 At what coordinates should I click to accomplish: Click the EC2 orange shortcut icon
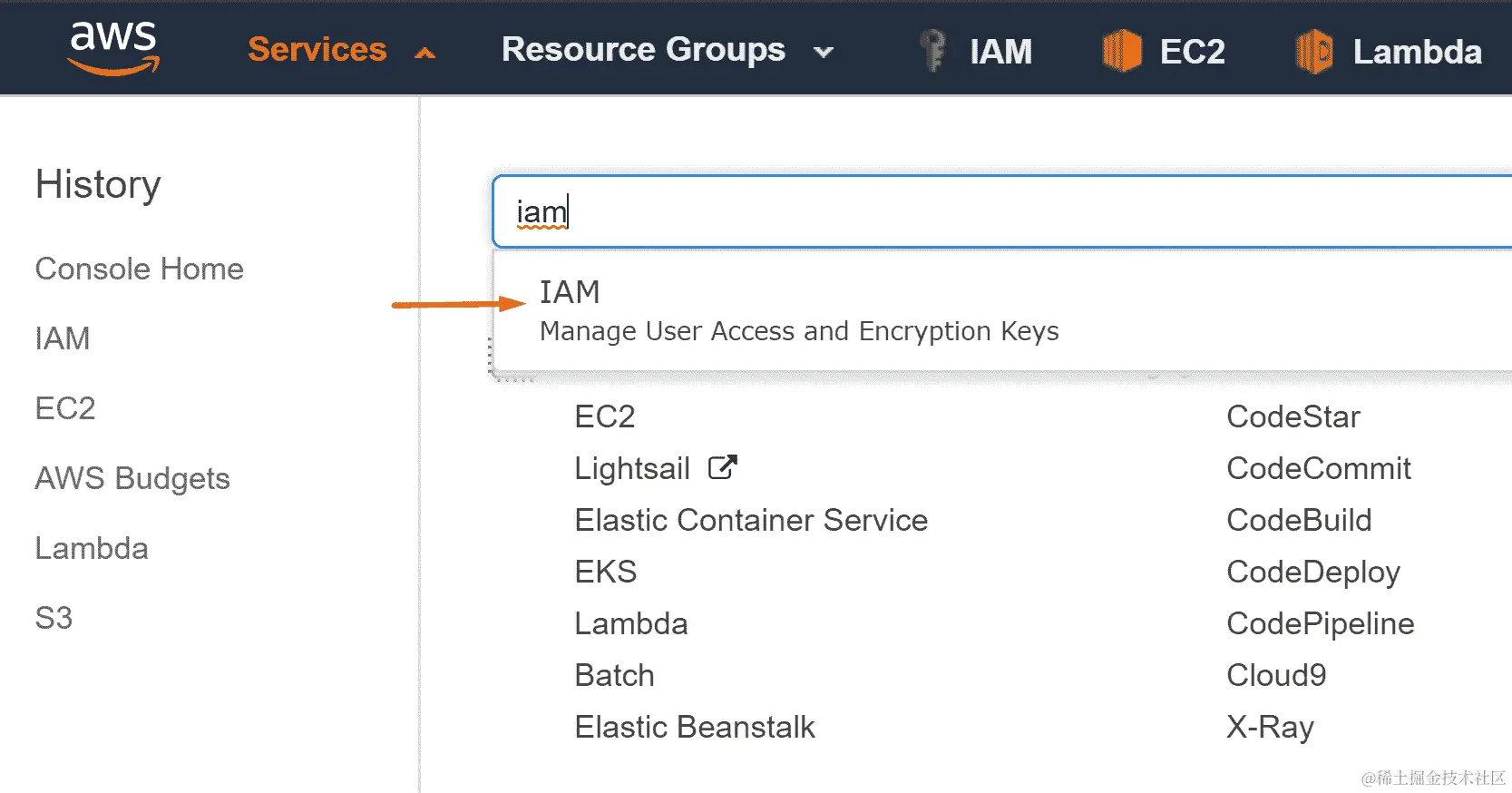[x=1121, y=51]
